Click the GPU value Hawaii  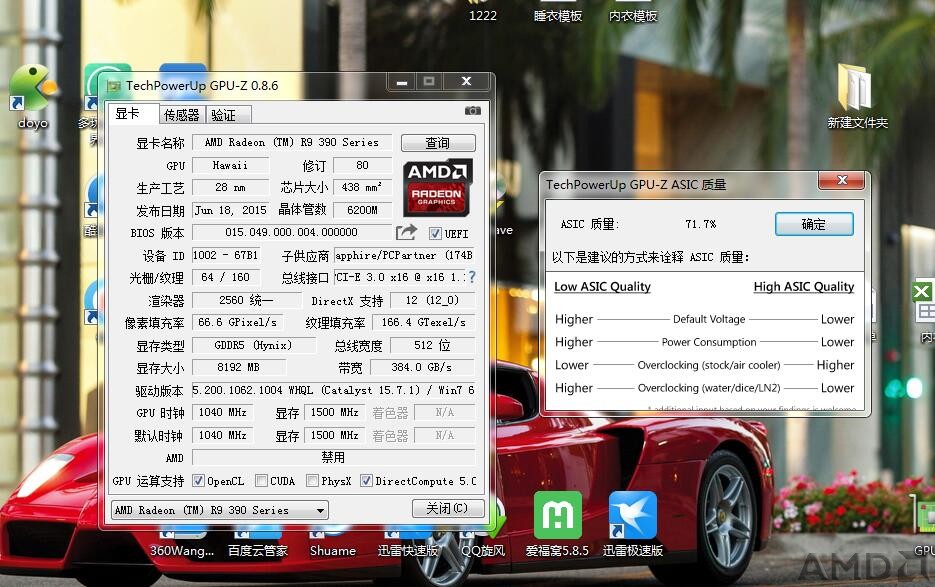pos(231,165)
